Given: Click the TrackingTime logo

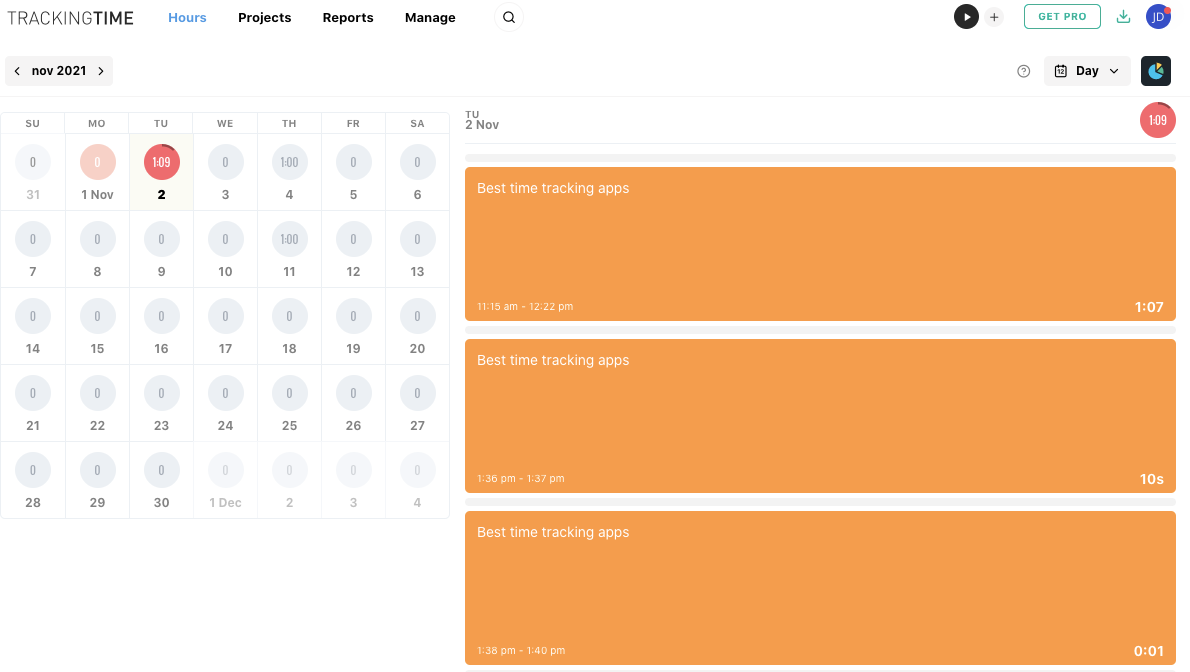Looking at the screenshot, I should 71,17.
